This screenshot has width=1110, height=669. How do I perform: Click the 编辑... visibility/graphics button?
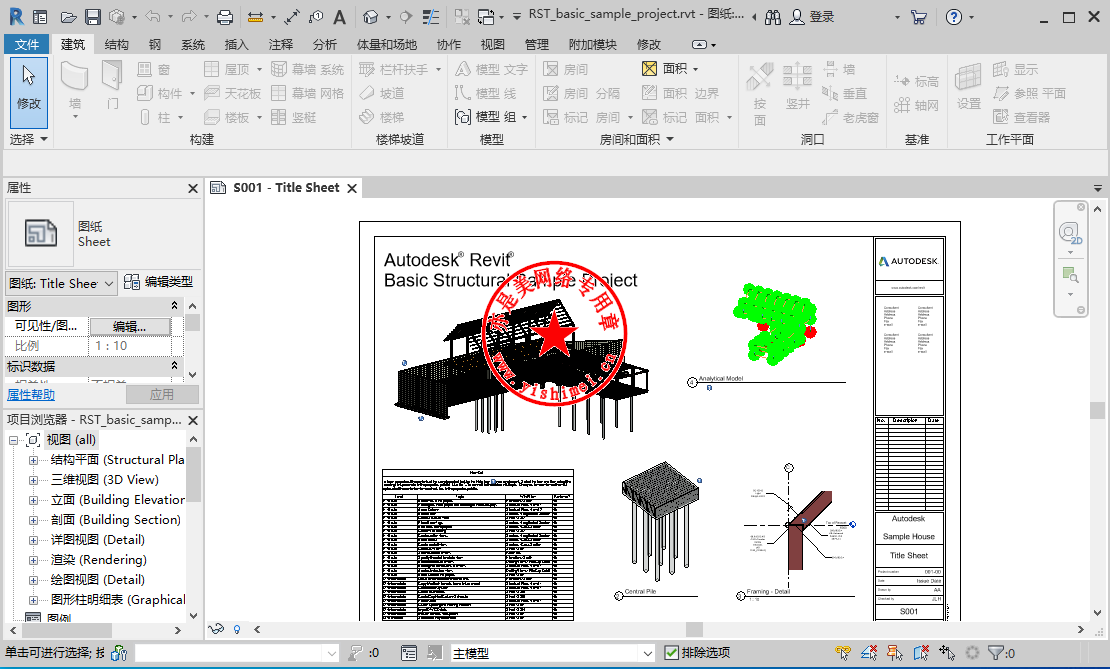coord(130,326)
